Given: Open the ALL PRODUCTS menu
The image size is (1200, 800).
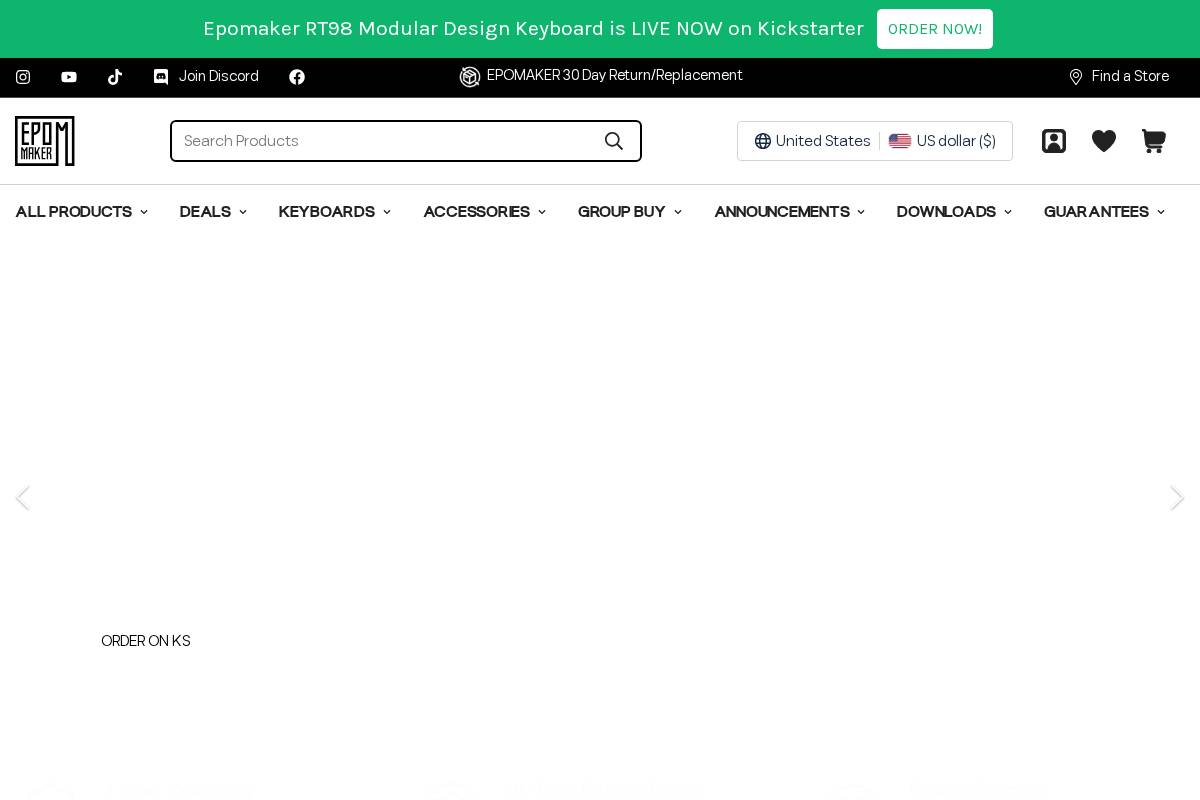Looking at the screenshot, I should pos(74,212).
